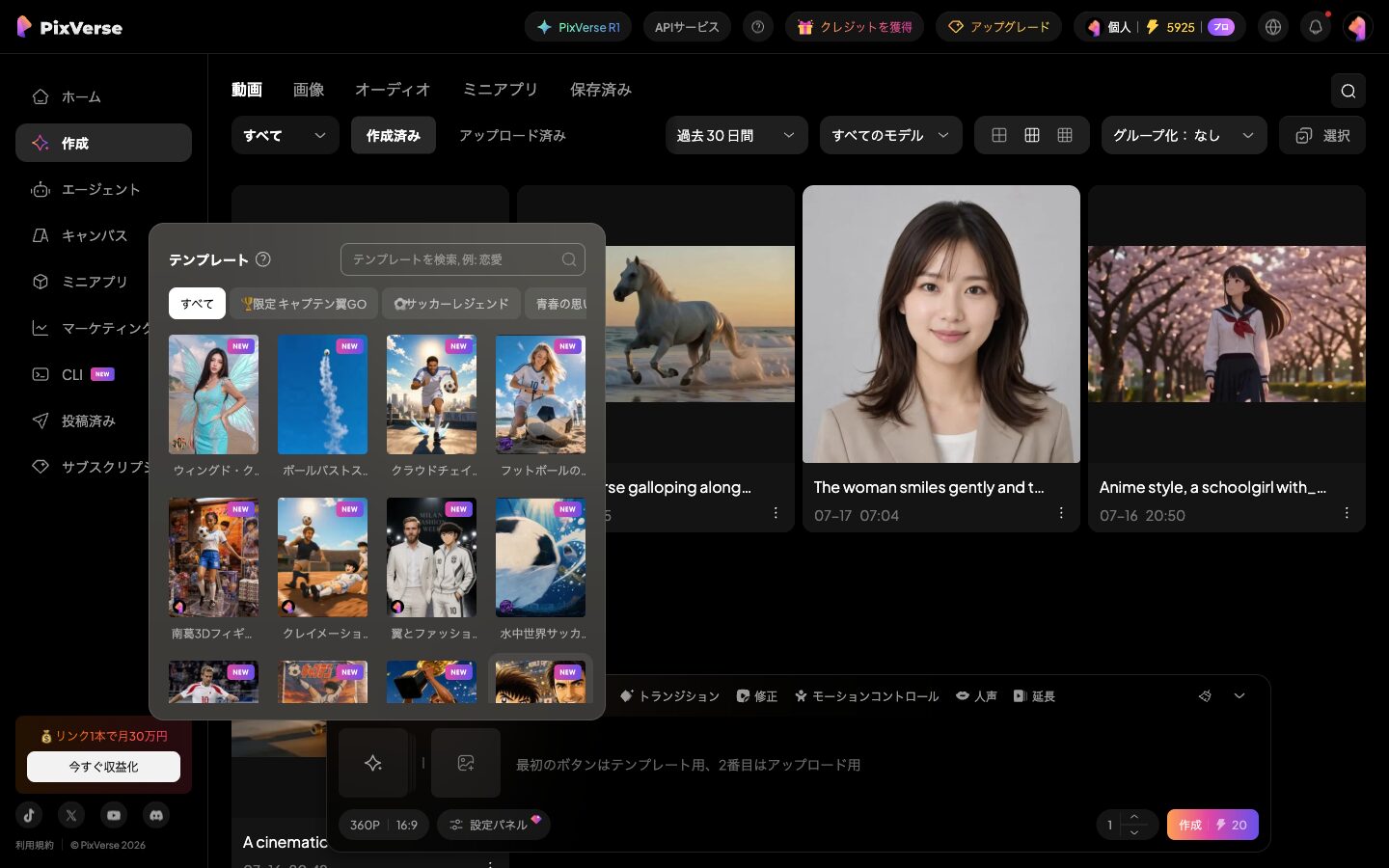Switch to the ミニアプリ tab
This screenshot has width=1389, height=868.
(500, 90)
